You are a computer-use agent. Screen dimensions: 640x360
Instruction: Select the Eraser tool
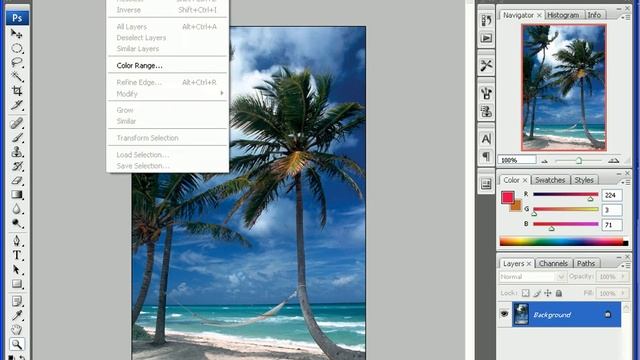[16, 180]
